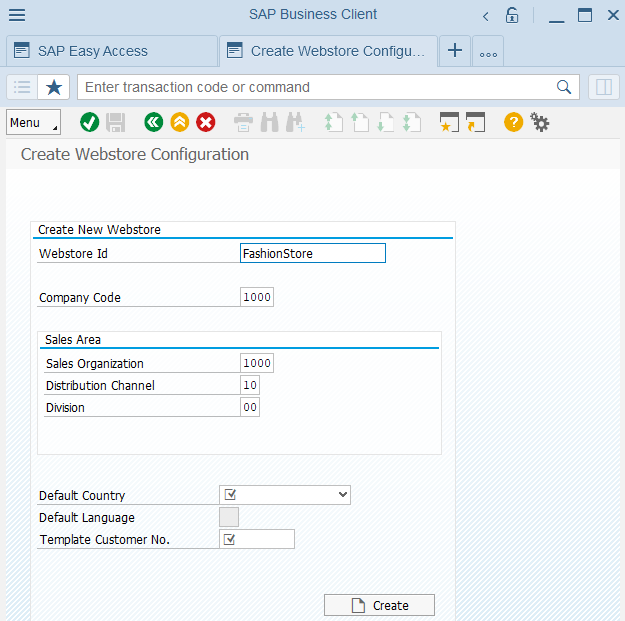Switch to SAP Easy Access tab
This screenshot has width=625, height=621.
tap(112, 51)
